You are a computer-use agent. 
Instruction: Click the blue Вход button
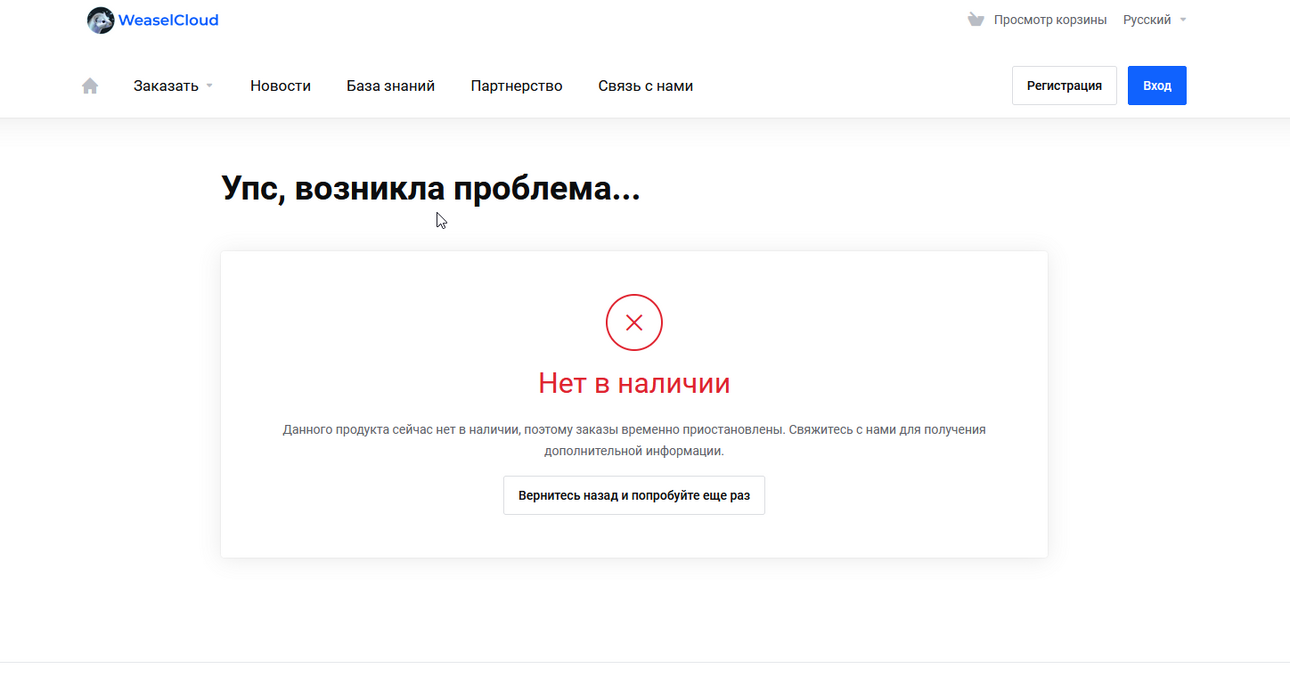(x=1157, y=86)
